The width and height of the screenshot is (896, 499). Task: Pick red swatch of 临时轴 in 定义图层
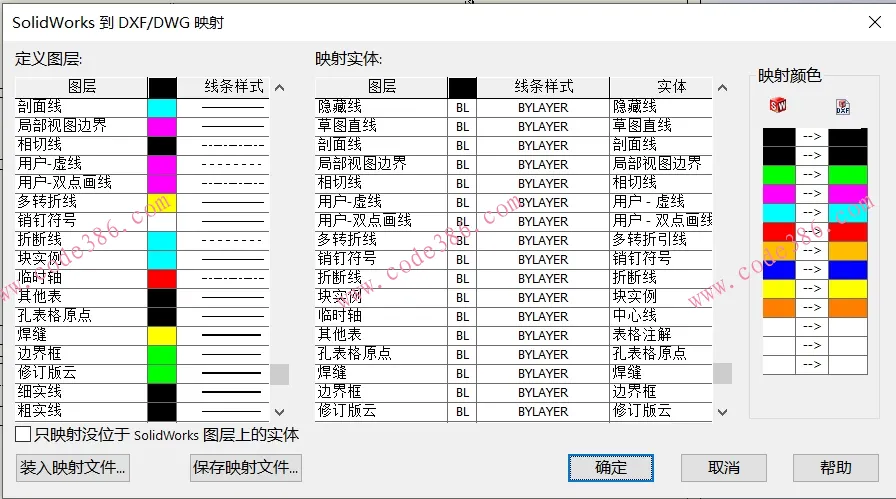coord(162,278)
